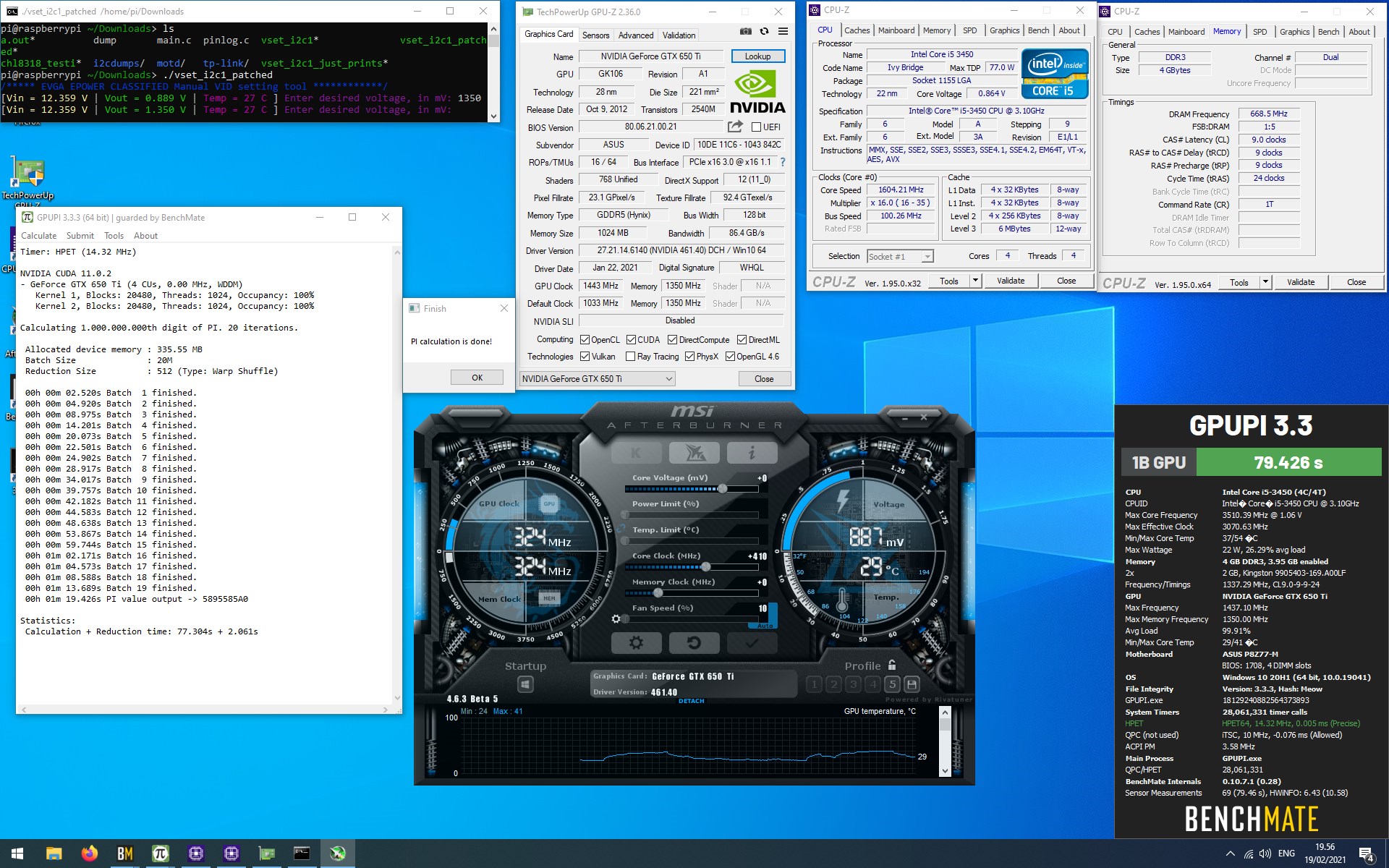Click the Core Clock slider handle
Image resolution: width=1389 pixels, height=868 pixels.
705,567
